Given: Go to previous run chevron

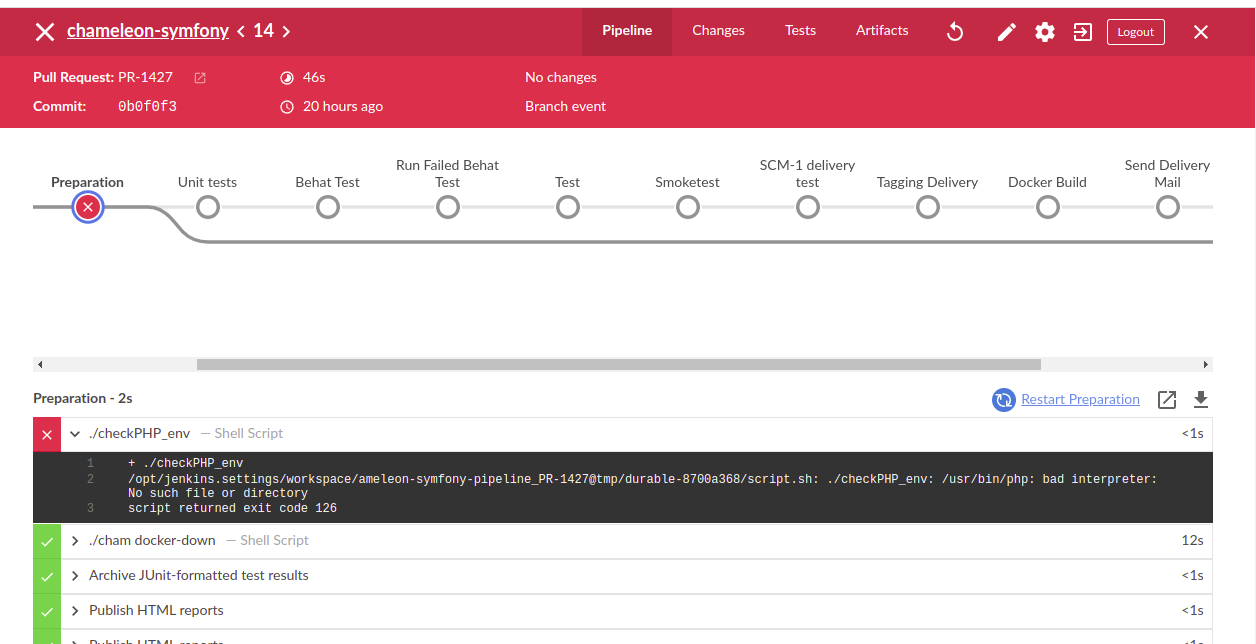Looking at the screenshot, I should (241, 32).
